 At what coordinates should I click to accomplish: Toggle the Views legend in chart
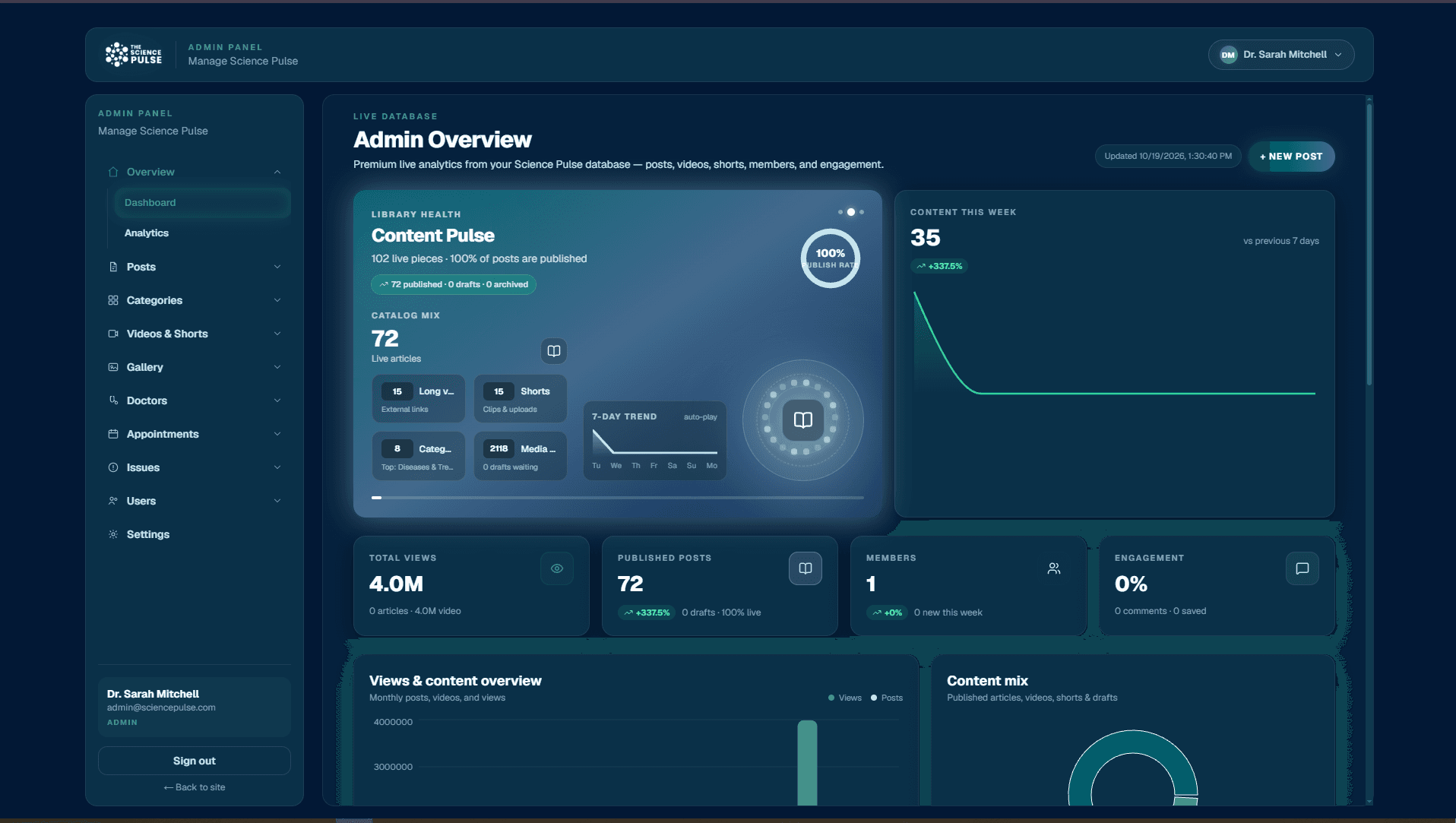845,698
